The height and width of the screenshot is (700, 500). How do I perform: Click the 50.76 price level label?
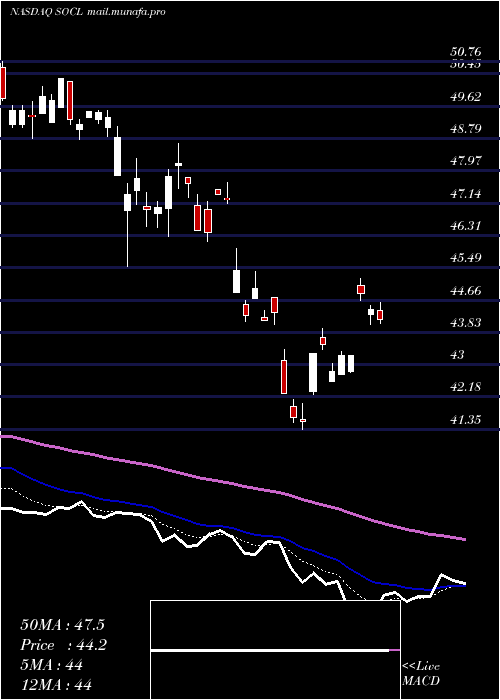pyautogui.click(x=465, y=53)
